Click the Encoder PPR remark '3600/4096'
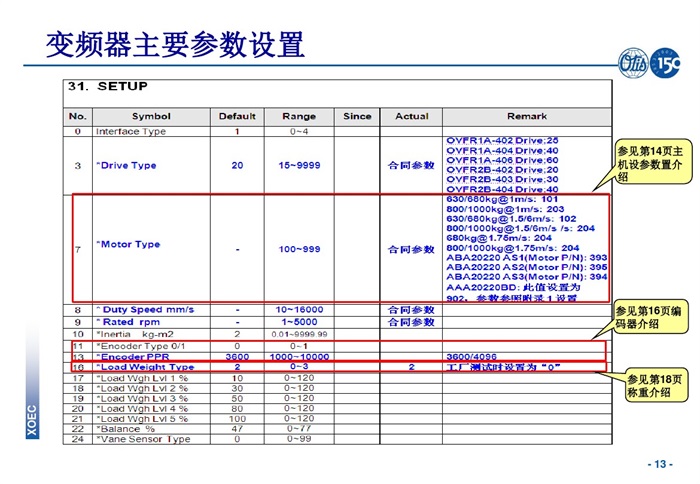 (471, 357)
